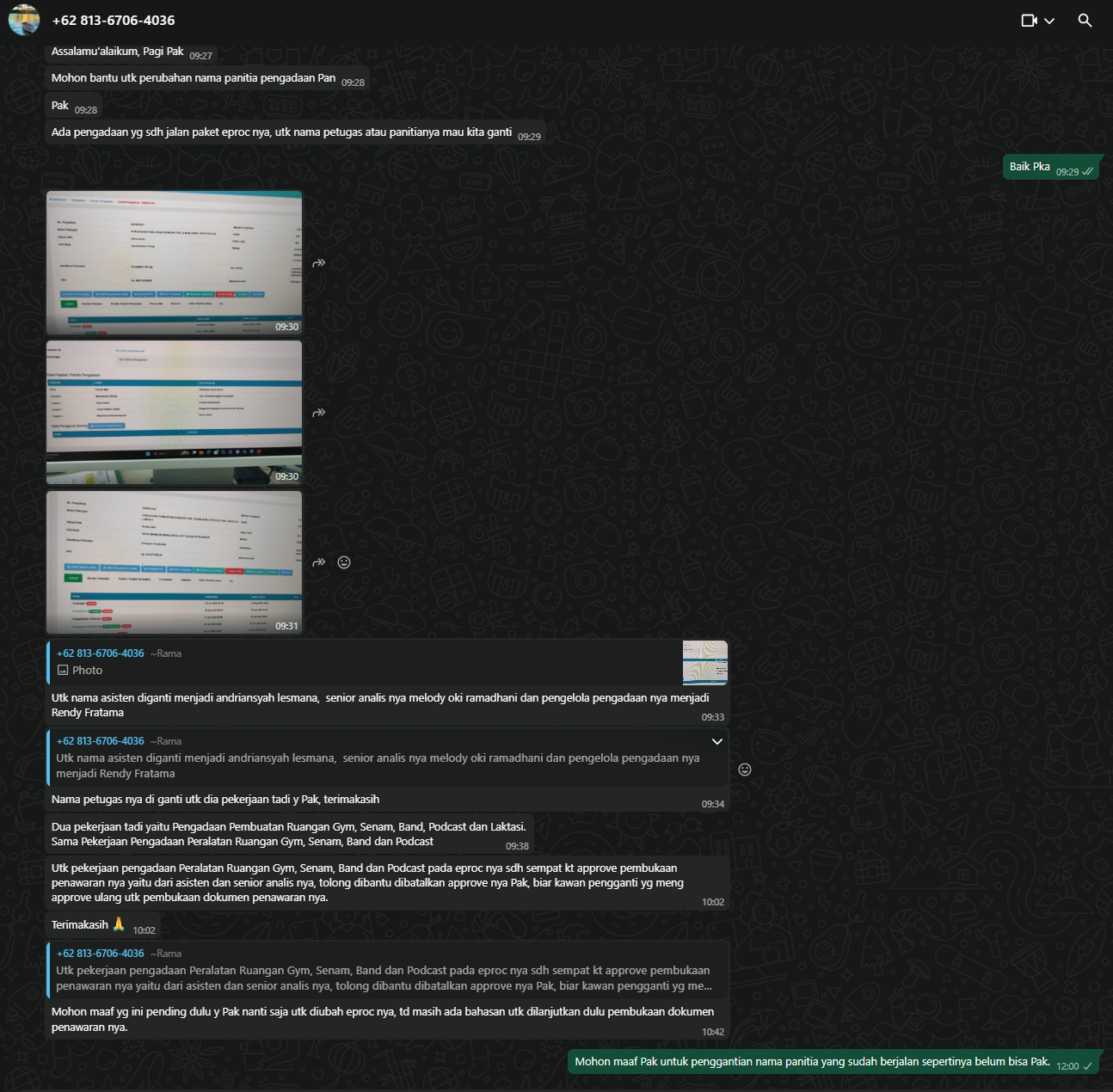Image resolution: width=1113 pixels, height=1092 pixels.
Task: Forward the photo sent at 09:31
Action: click(x=318, y=562)
